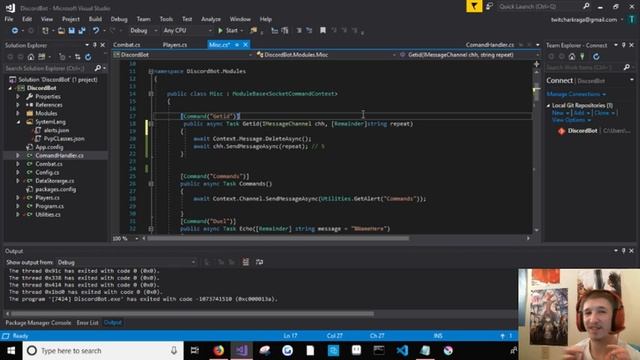The image size is (640, 360).
Task: Open the Analyze menu
Action: (211, 19)
